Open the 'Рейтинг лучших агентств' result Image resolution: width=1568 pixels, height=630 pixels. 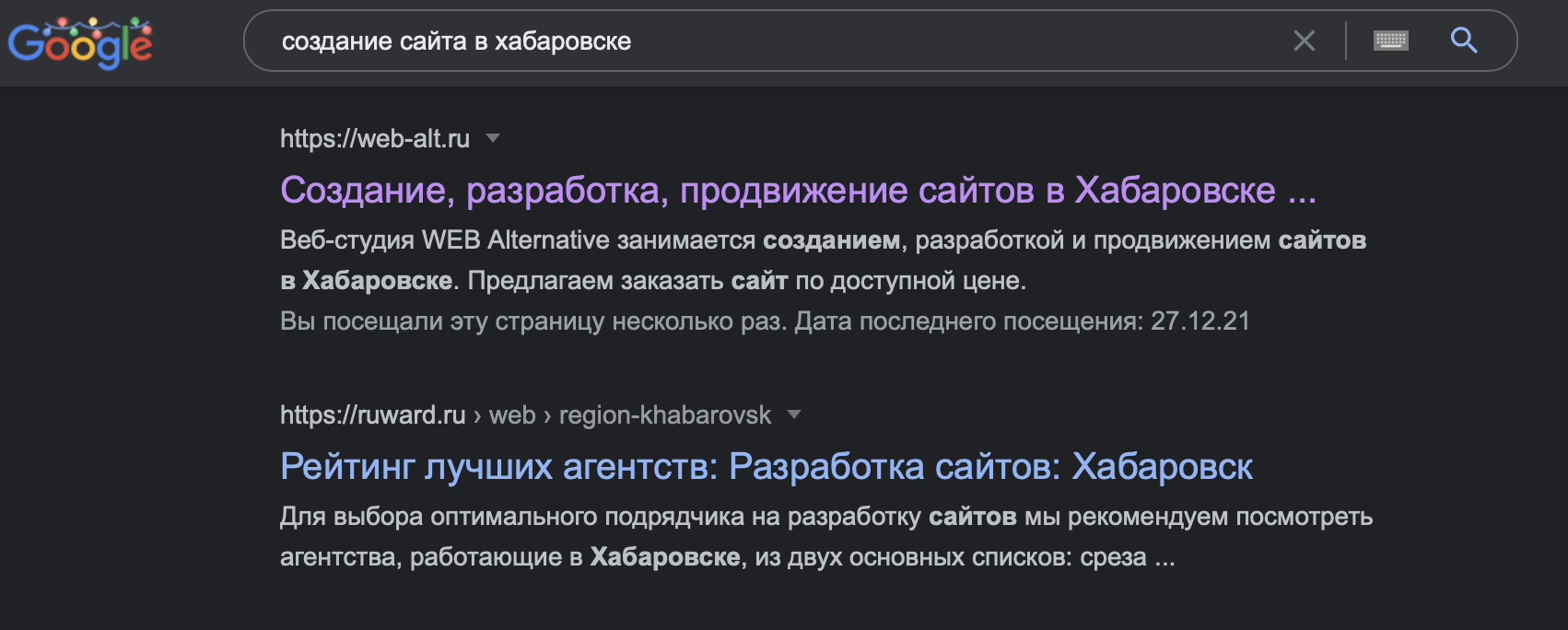pyautogui.click(x=766, y=466)
